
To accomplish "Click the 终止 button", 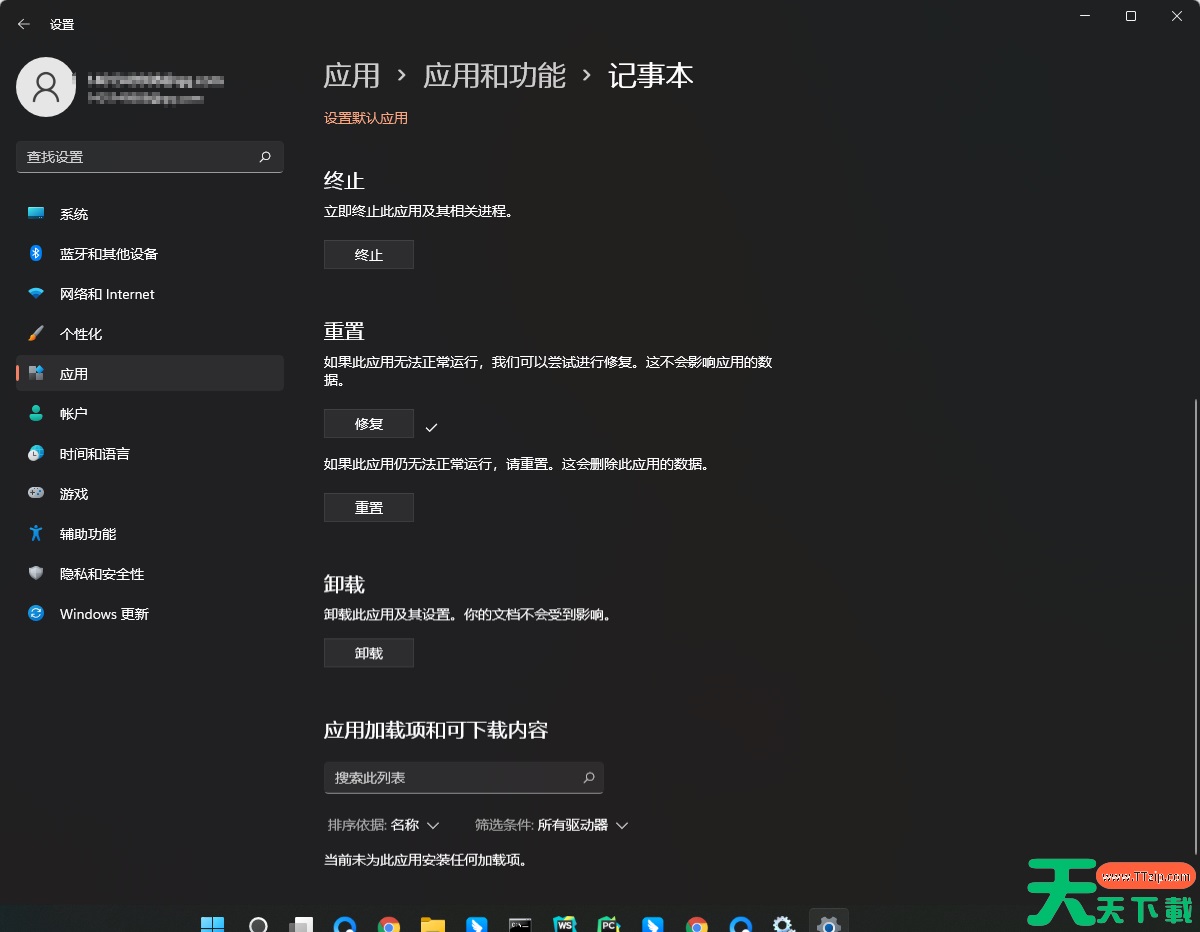I will (x=369, y=255).
